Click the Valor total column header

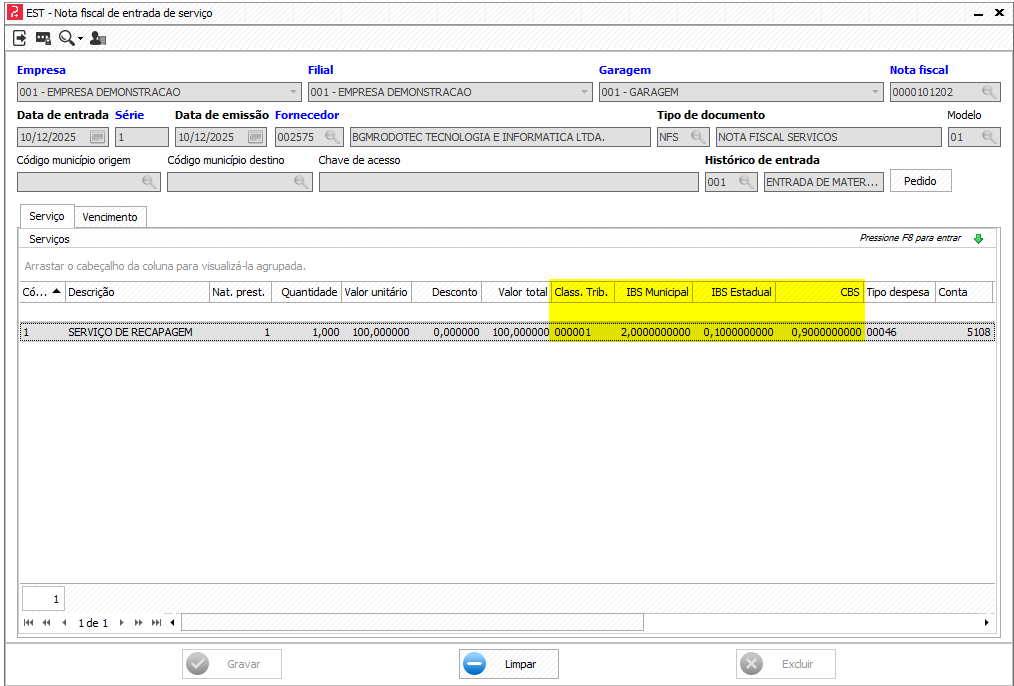tap(516, 292)
